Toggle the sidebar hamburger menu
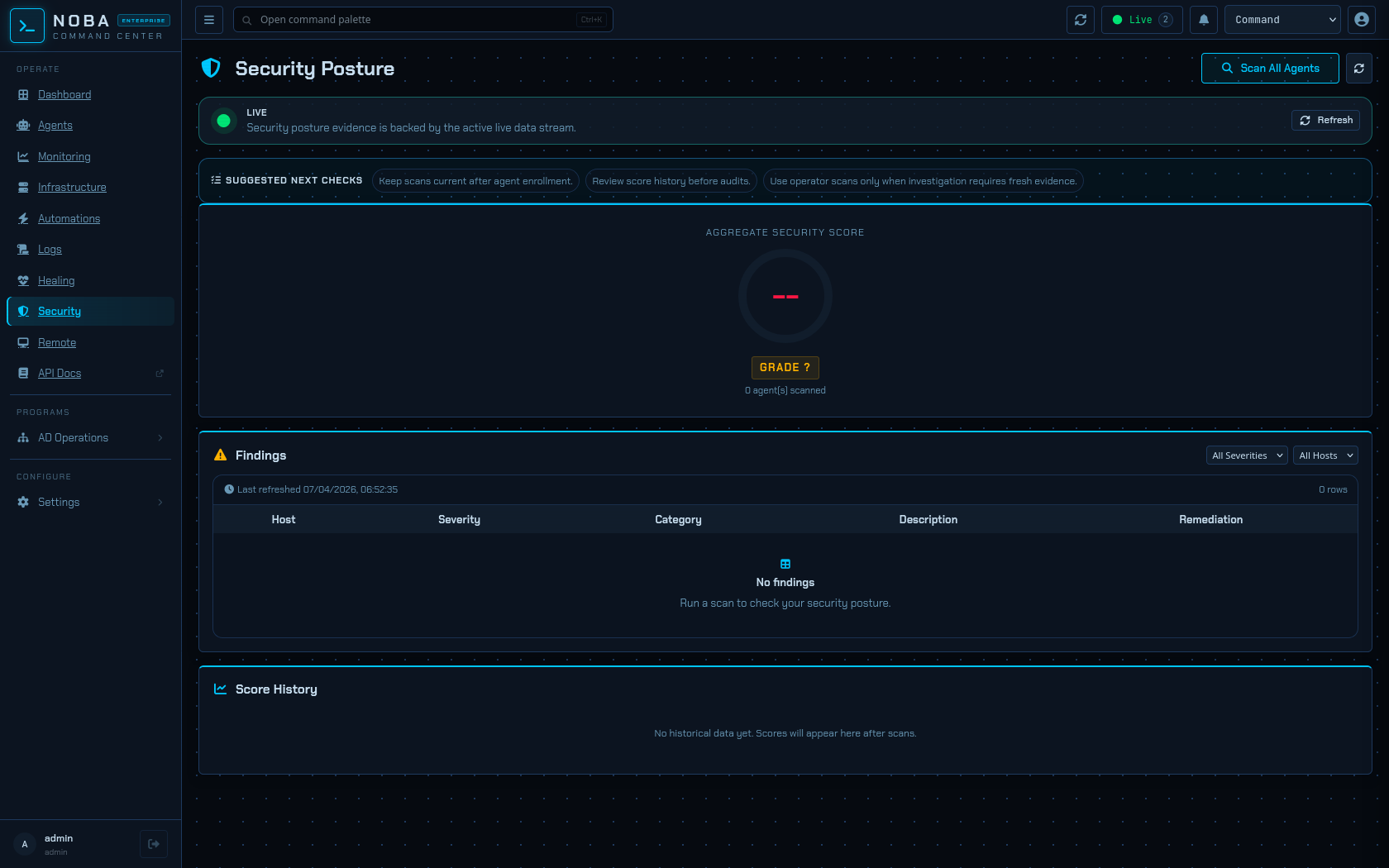 pyautogui.click(x=209, y=20)
